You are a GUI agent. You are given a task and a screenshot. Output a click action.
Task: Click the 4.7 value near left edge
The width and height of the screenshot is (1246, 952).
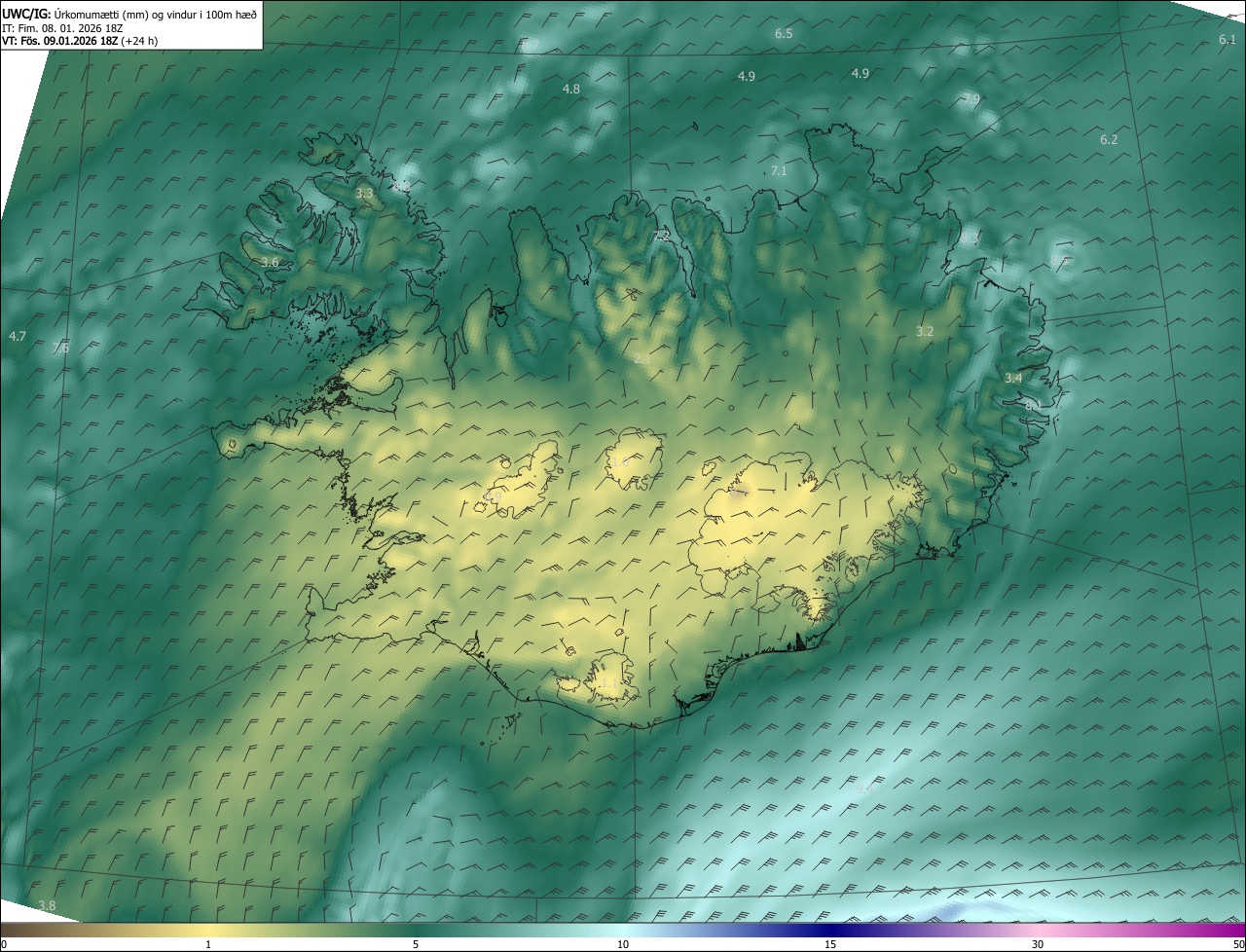18,337
